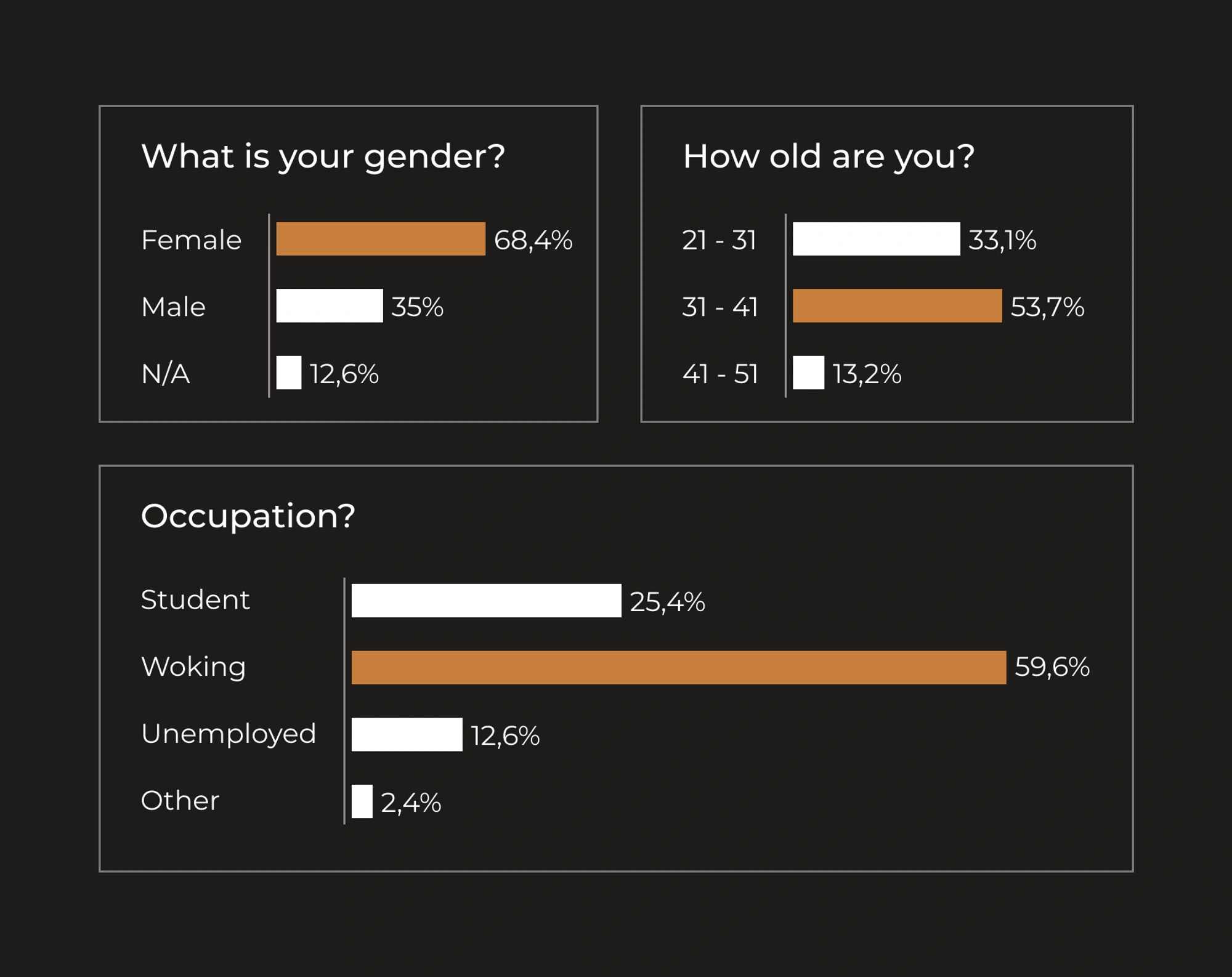Select the white 21 - 31 age bar

[876, 239]
